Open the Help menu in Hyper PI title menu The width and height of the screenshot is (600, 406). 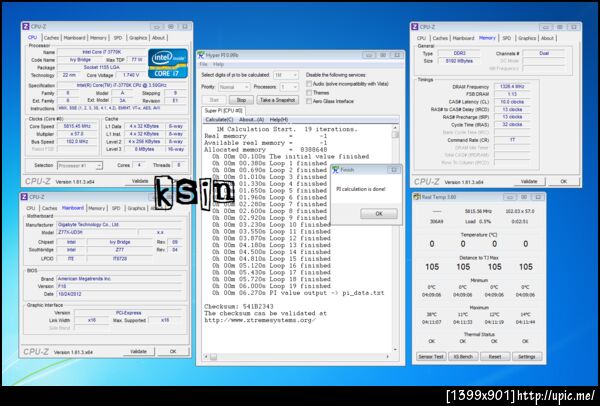[218, 64]
